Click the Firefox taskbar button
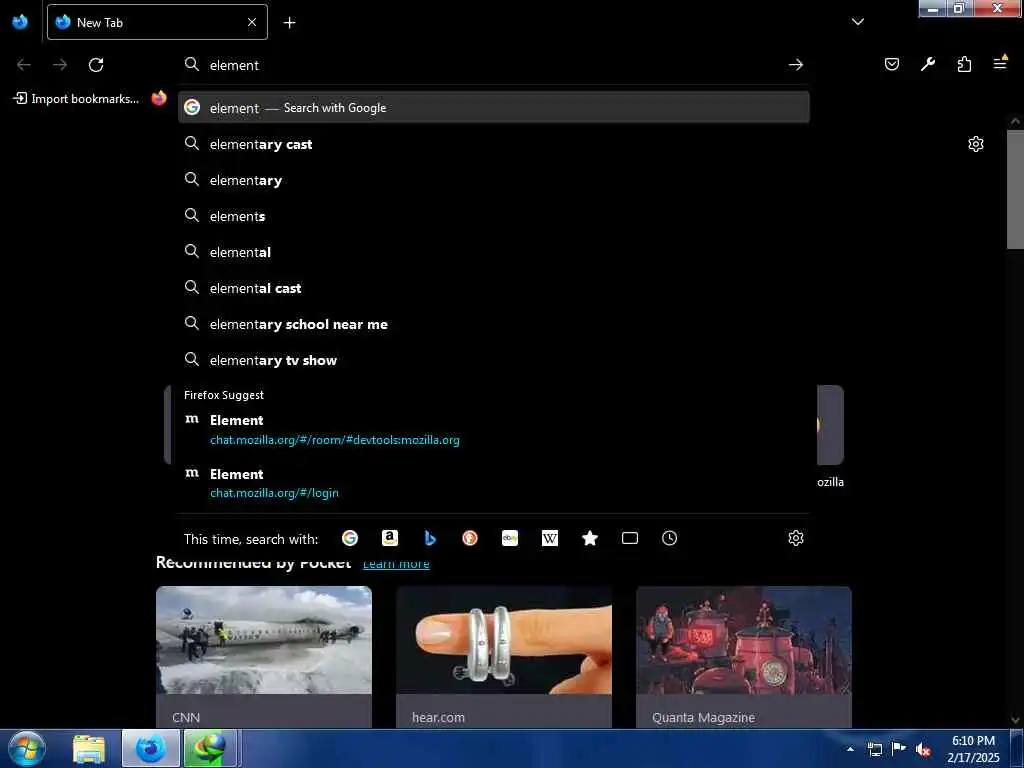1024x768 pixels. tap(151, 748)
